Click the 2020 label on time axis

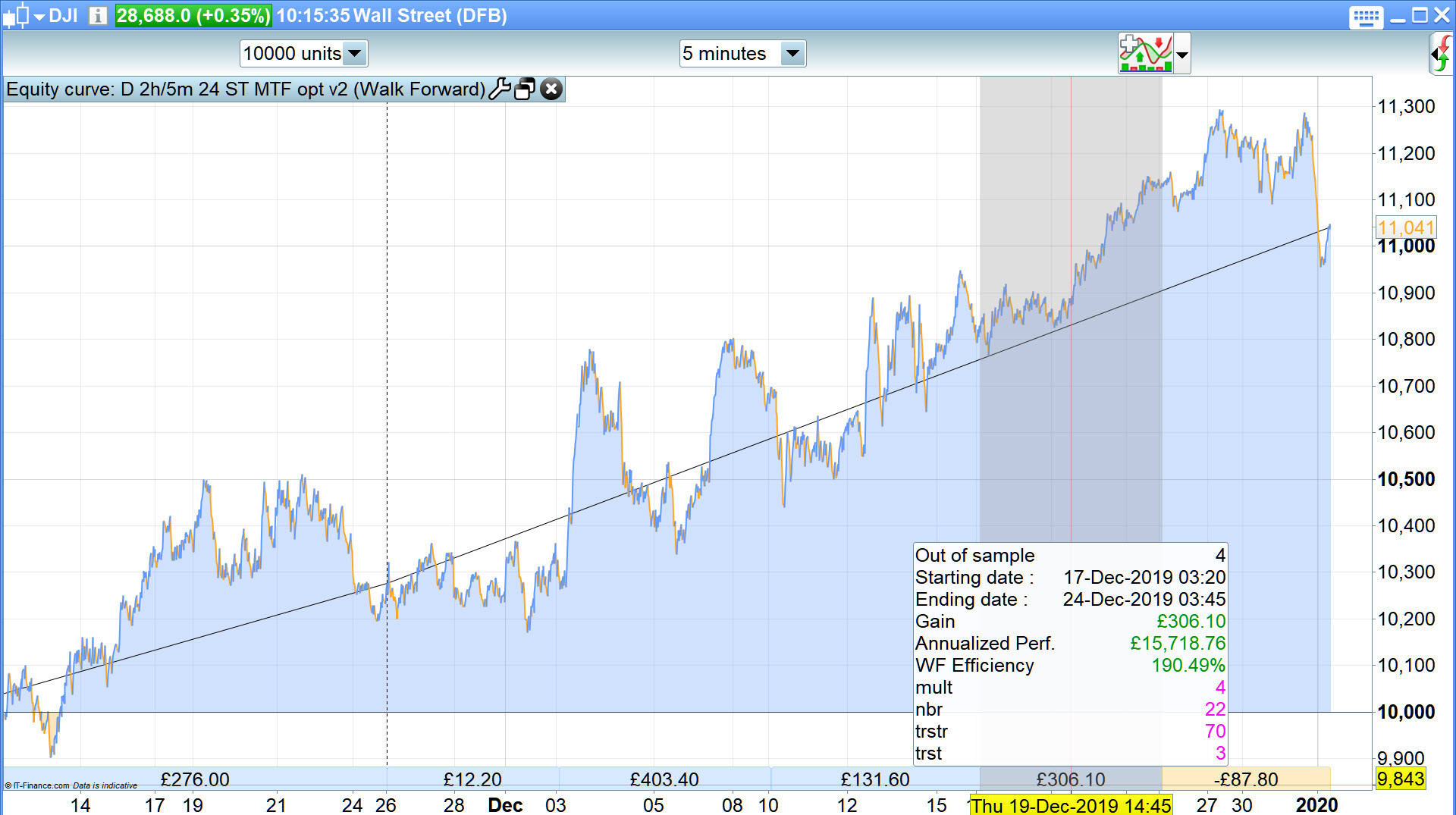pyautogui.click(x=1316, y=805)
